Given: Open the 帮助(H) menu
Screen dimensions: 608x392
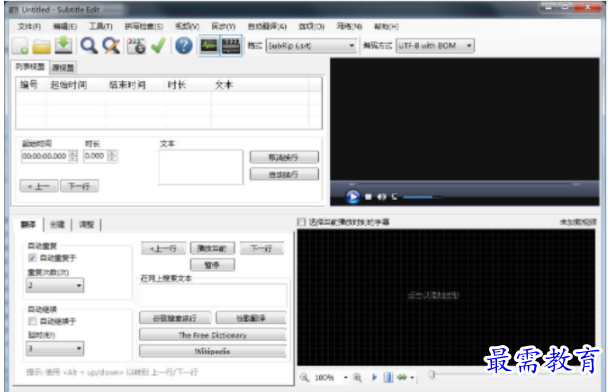Looking at the screenshot, I should point(386,26).
